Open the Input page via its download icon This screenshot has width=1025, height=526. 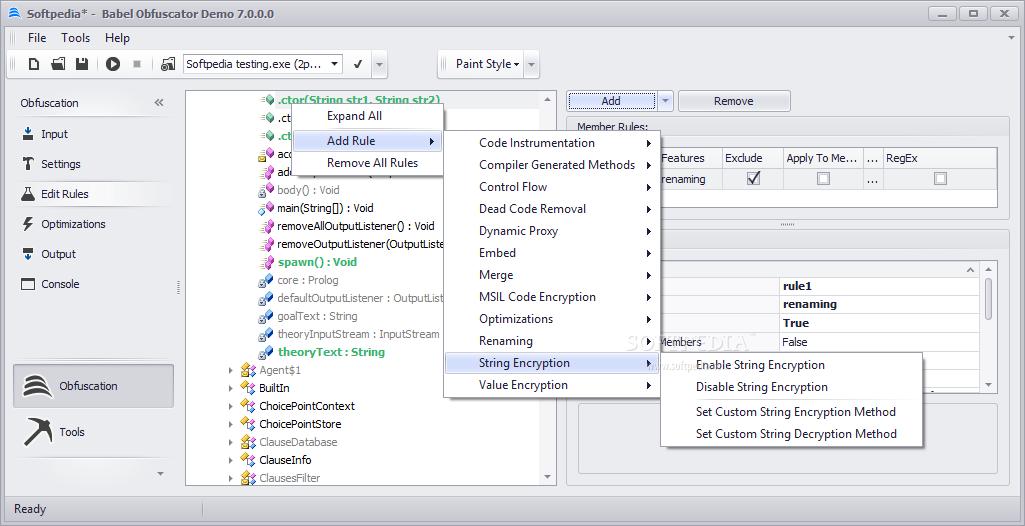(28, 134)
